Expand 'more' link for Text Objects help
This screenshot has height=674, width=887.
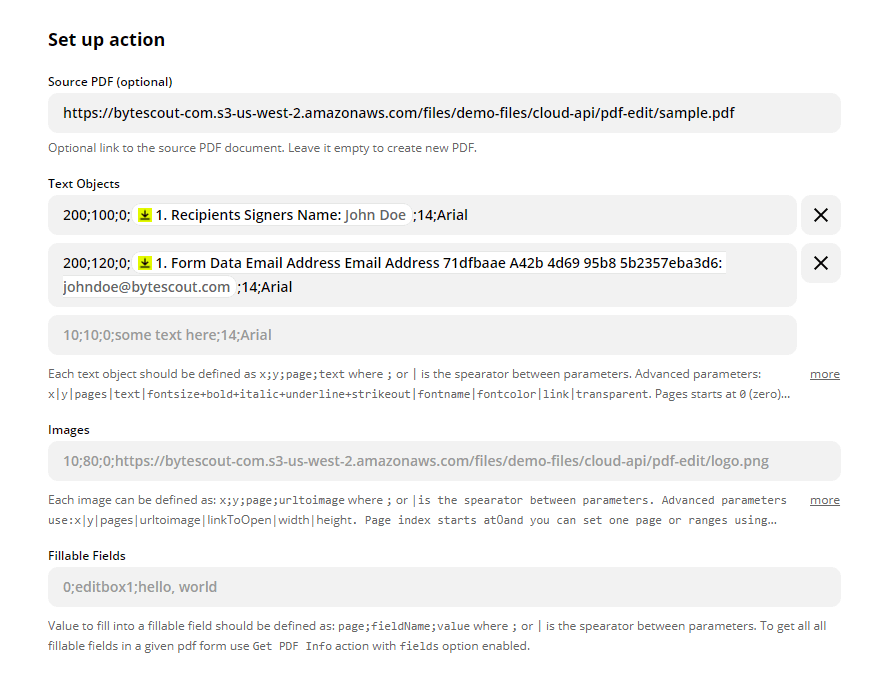point(824,374)
